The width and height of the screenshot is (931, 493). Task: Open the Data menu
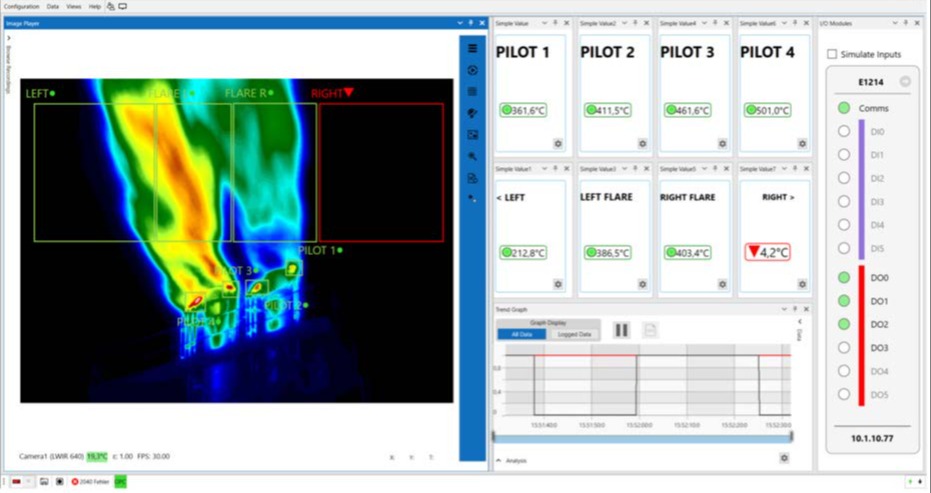pos(53,7)
